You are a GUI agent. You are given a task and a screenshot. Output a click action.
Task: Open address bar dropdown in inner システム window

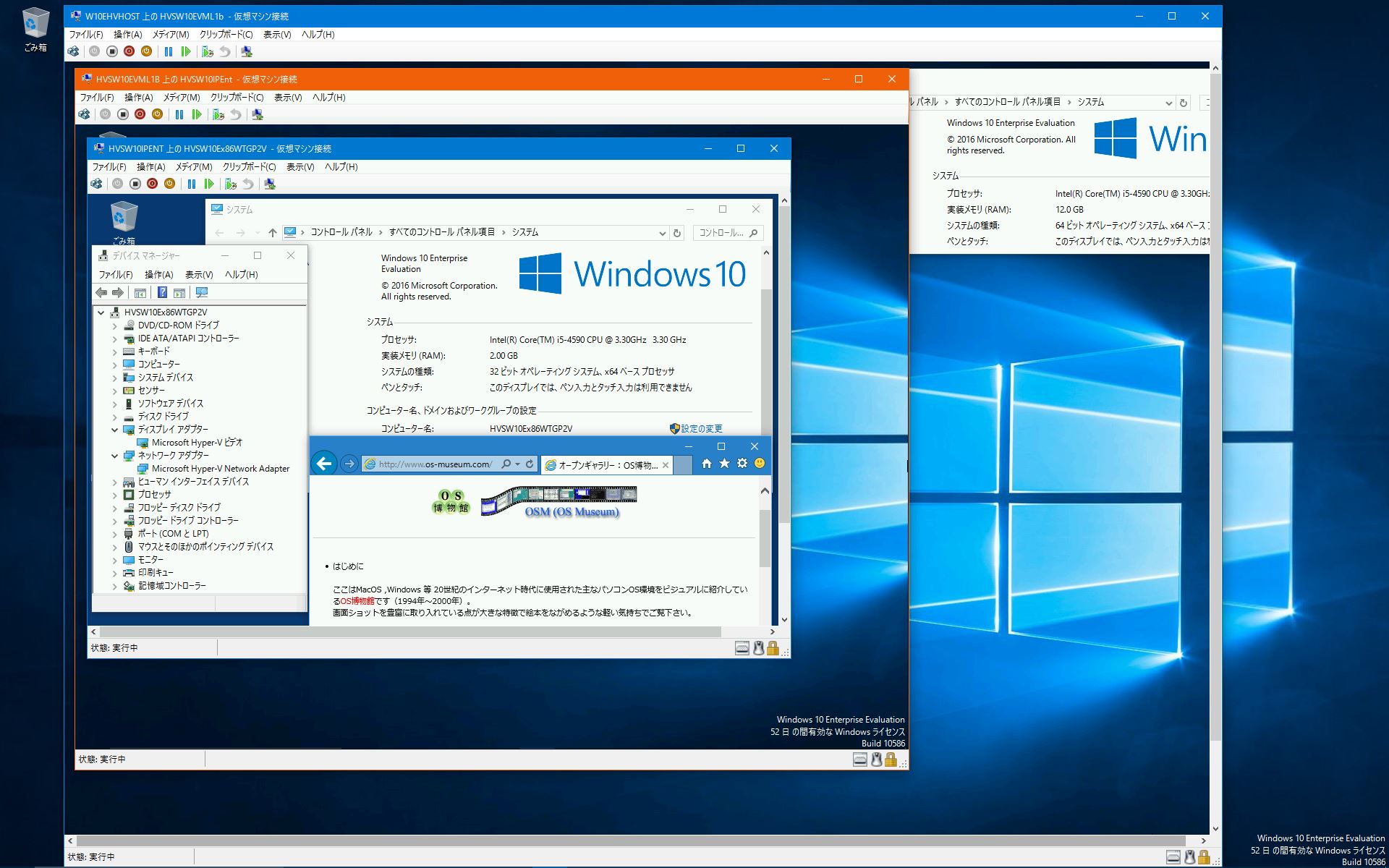[662, 233]
